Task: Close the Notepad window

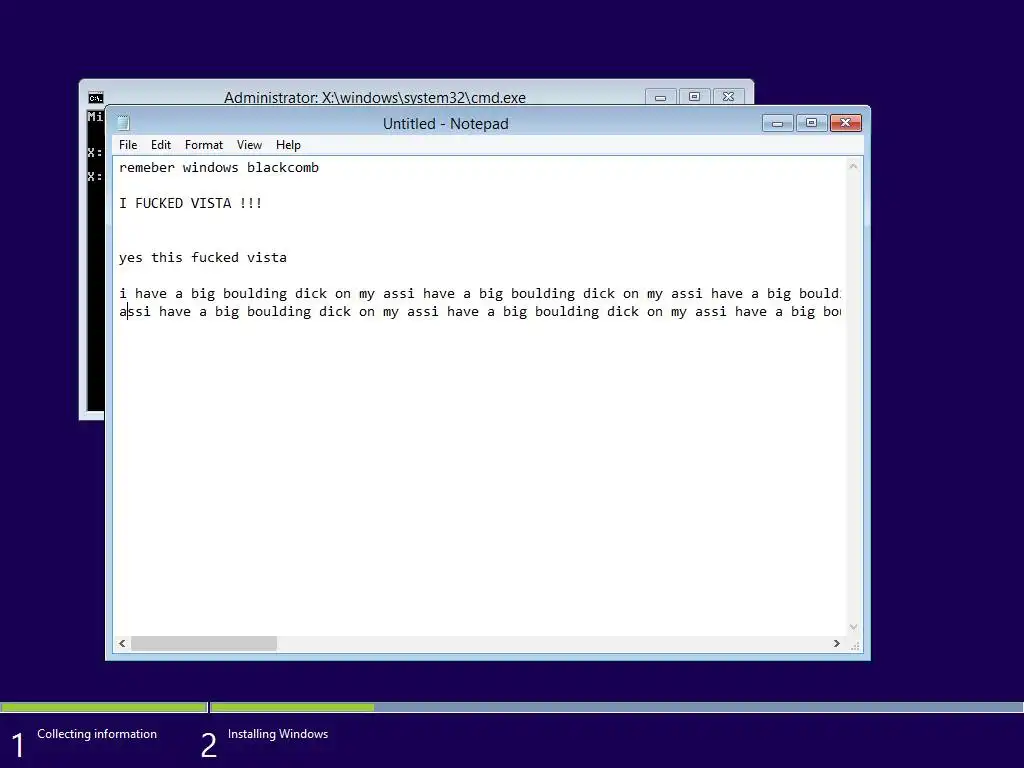Action: (846, 123)
